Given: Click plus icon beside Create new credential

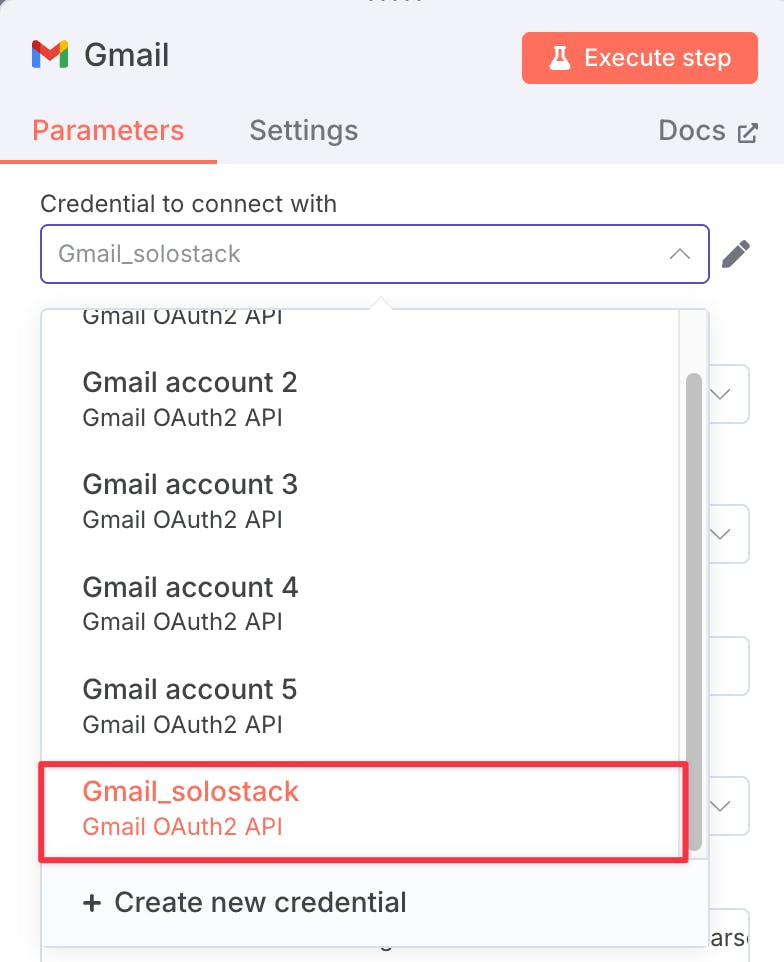Looking at the screenshot, I should (x=92, y=902).
